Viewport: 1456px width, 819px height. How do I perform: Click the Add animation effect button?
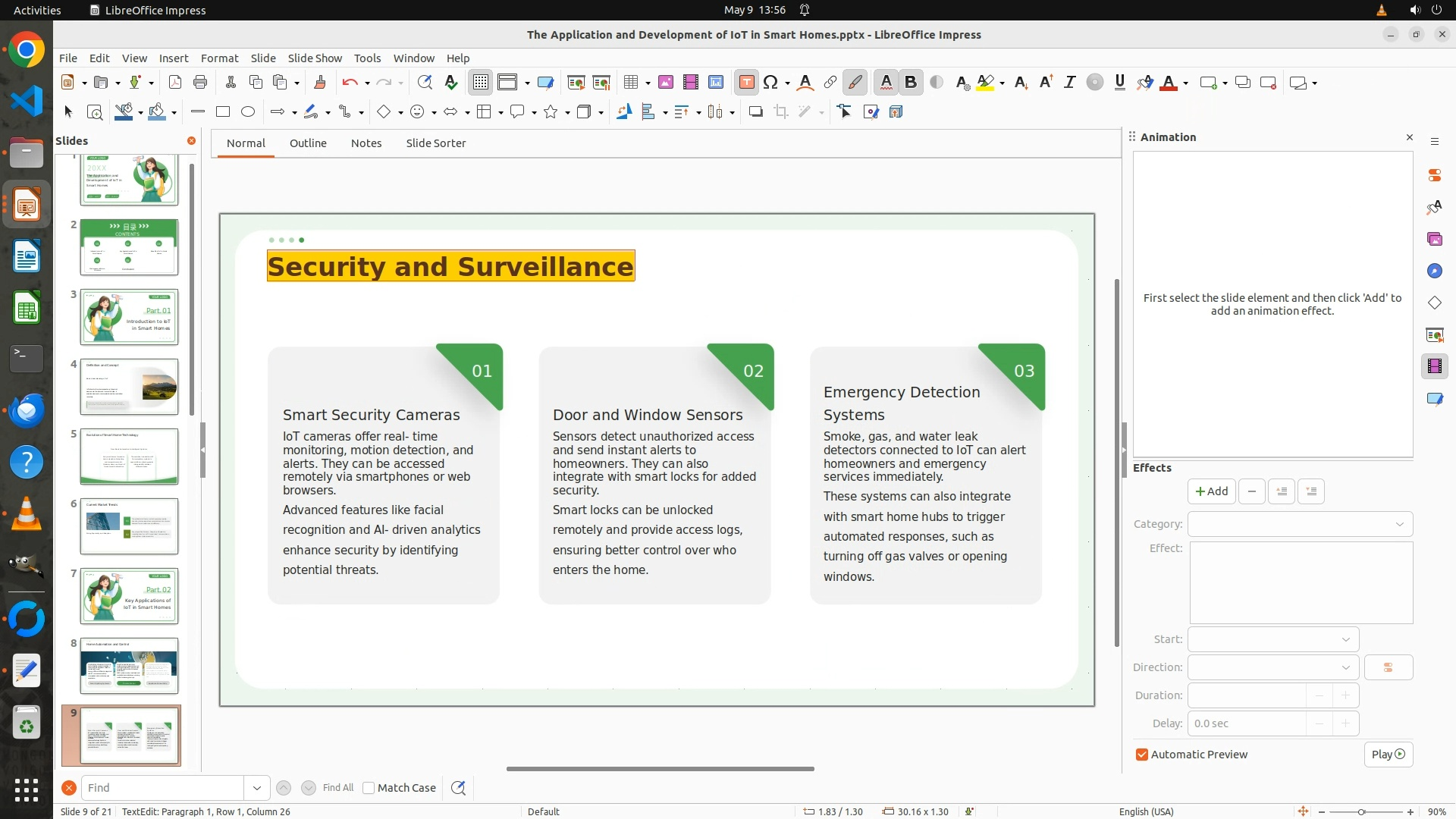tap(1211, 491)
